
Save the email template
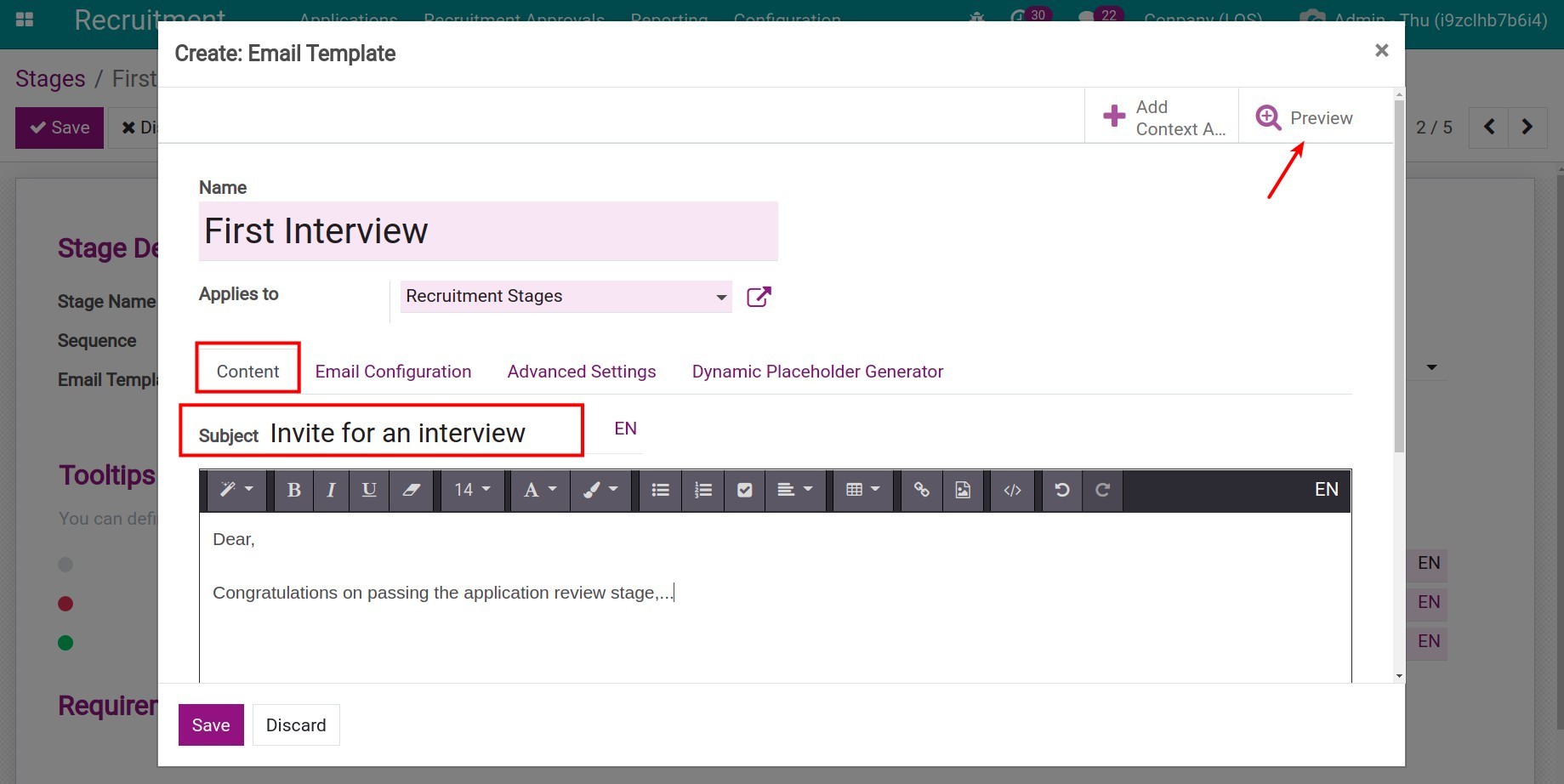[210, 724]
